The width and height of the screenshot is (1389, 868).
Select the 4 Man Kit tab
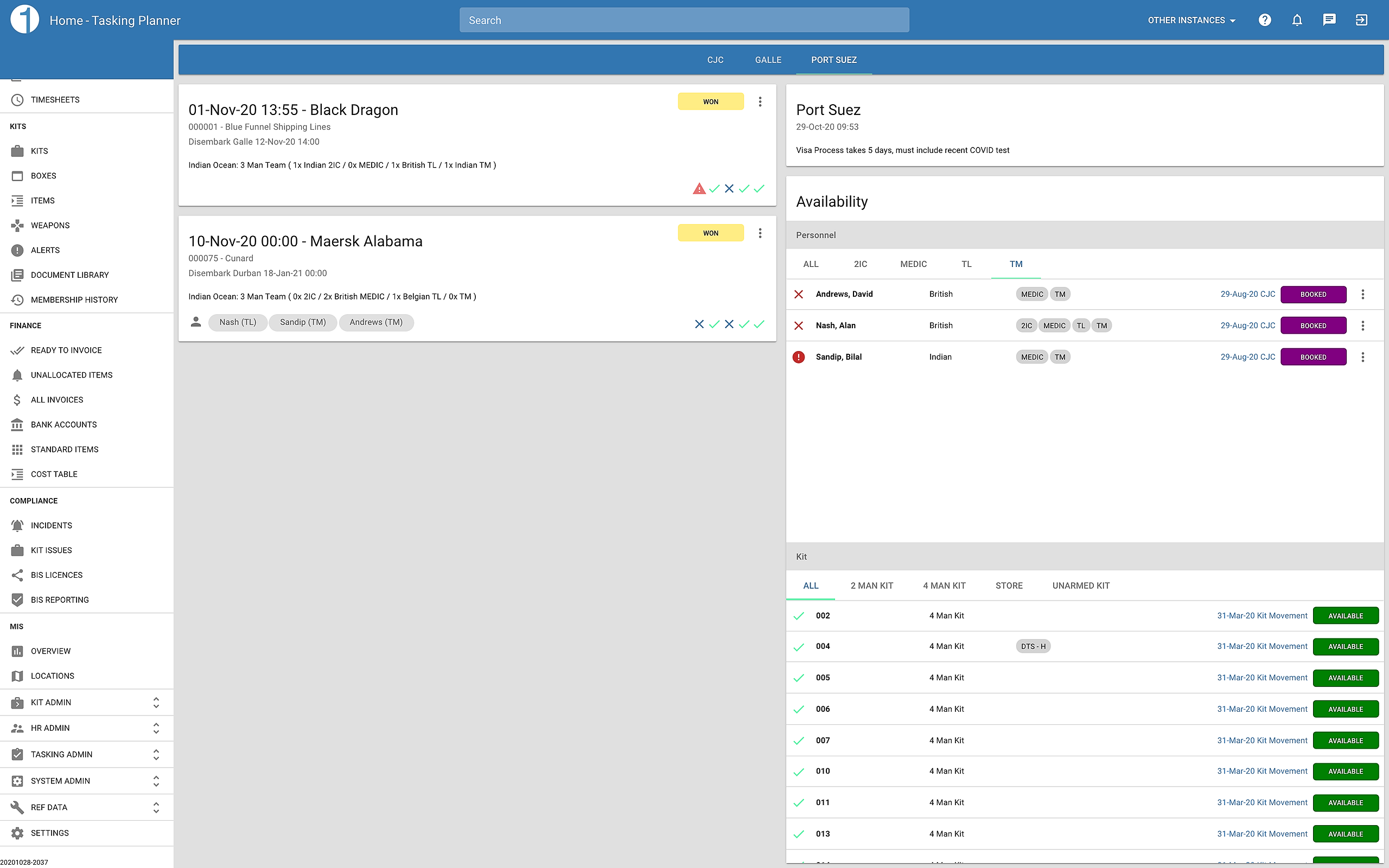click(944, 585)
